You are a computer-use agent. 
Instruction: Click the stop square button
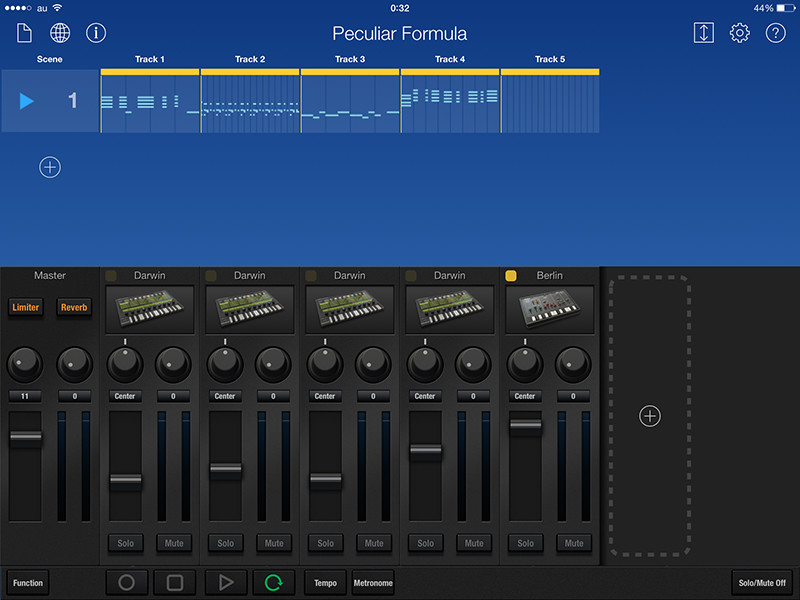click(x=175, y=583)
